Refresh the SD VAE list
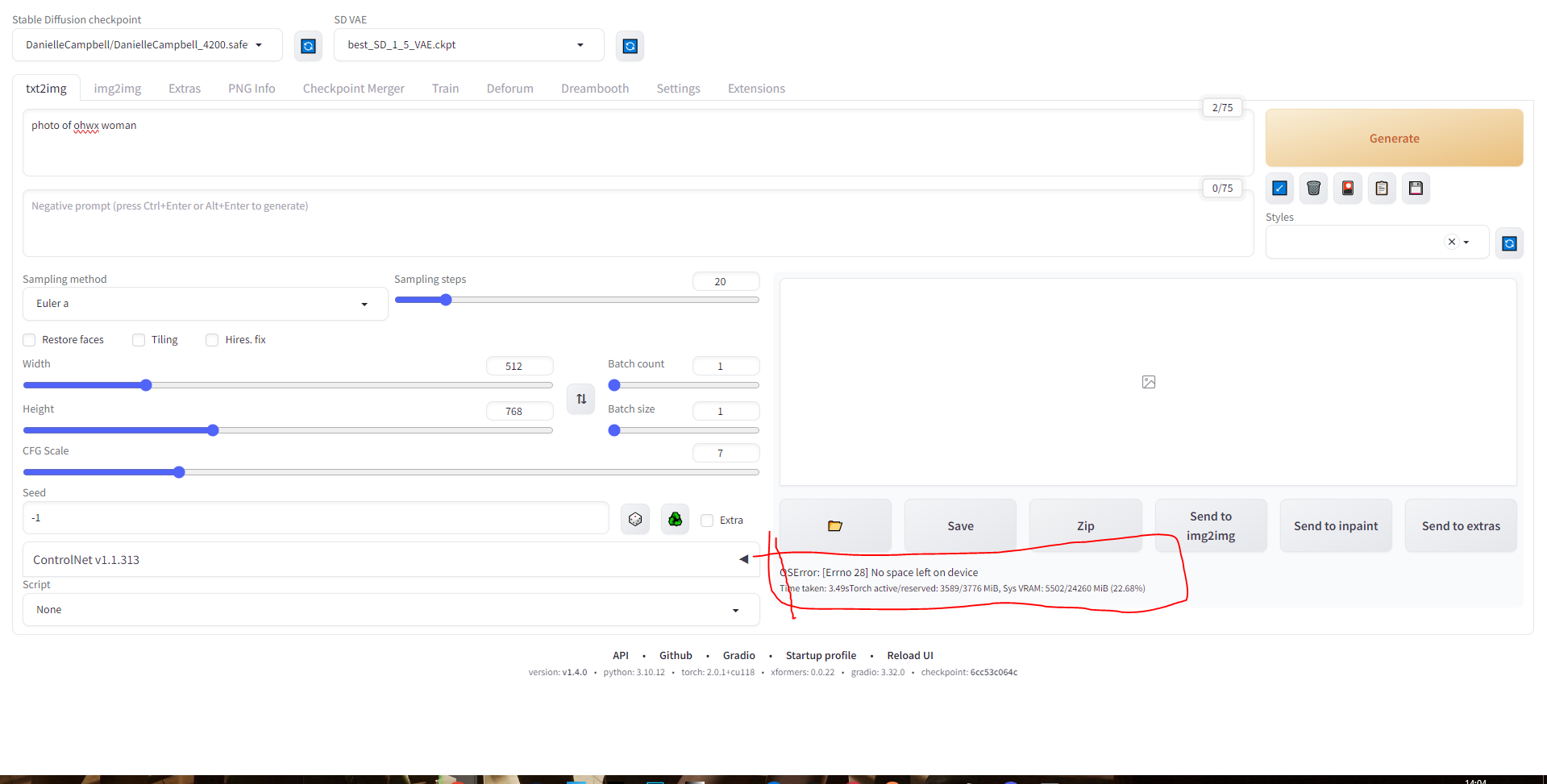The width and height of the screenshot is (1547, 784). (x=630, y=46)
